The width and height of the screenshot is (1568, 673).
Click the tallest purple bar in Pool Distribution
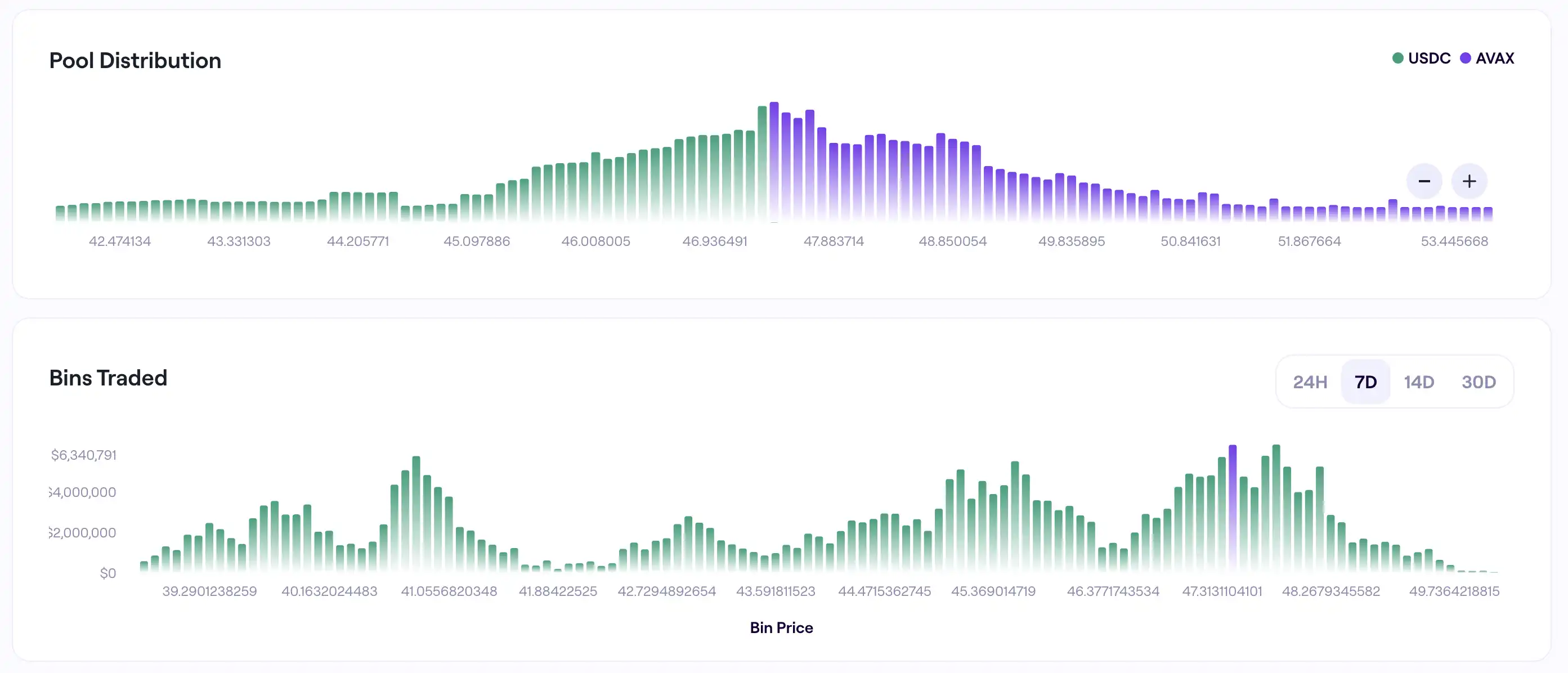[774, 160]
